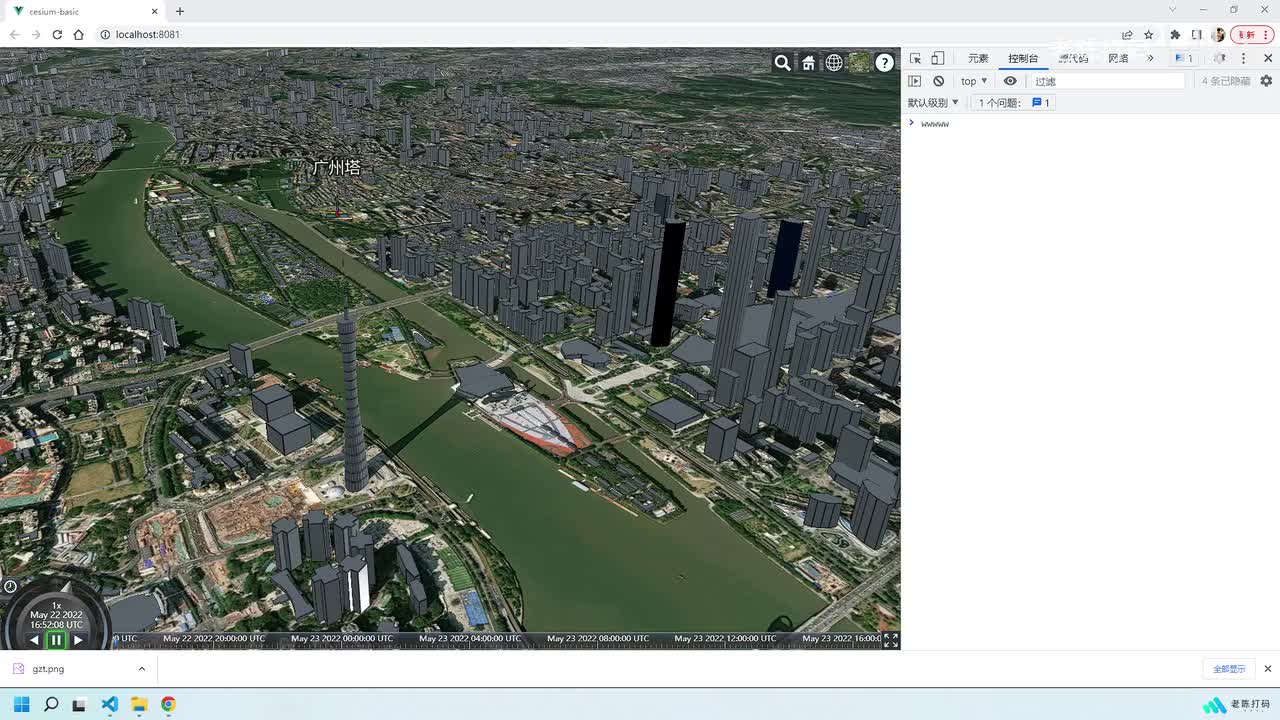
Task: Create a live expression with eye icon
Action: click(x=1010, y=81)
